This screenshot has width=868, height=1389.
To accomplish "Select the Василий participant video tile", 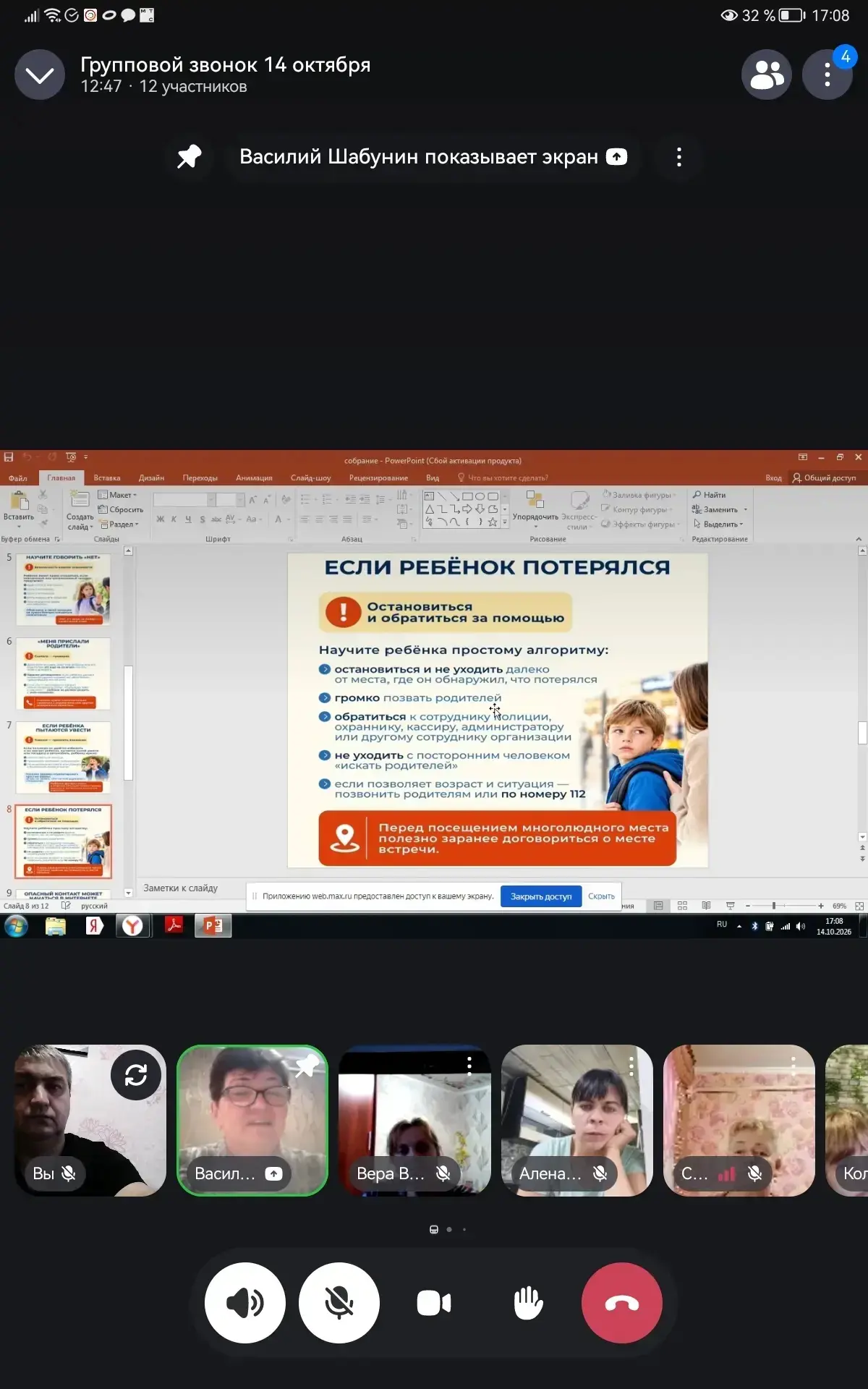I will (252, 1120).
